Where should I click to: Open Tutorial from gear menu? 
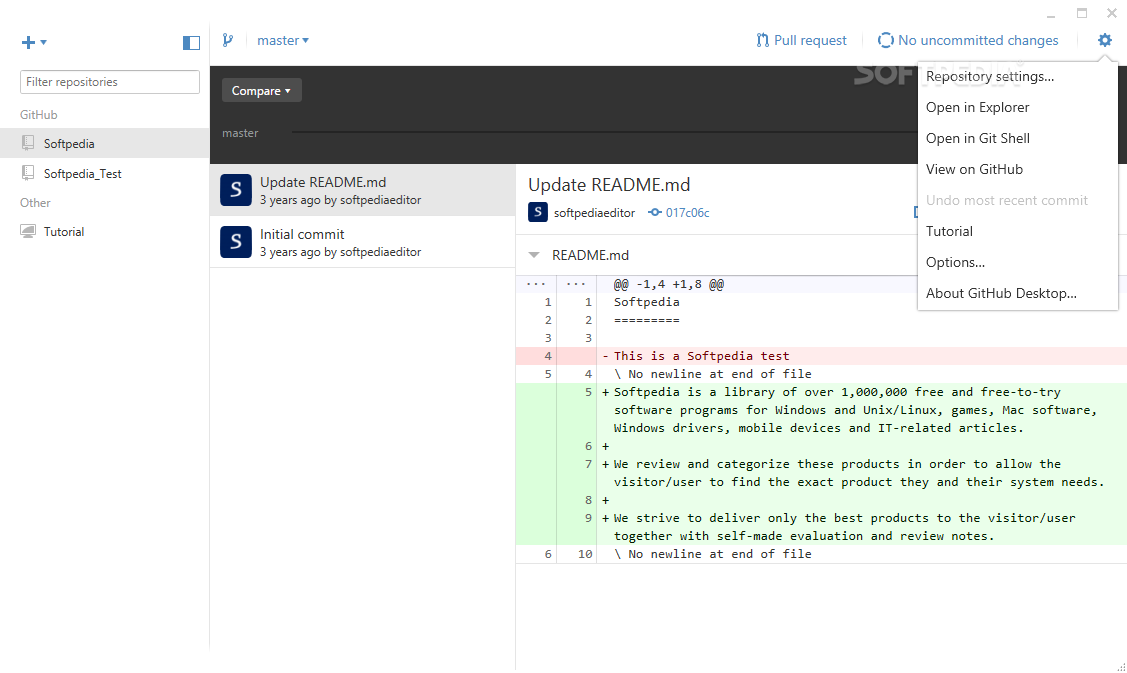click(1018, 231)
